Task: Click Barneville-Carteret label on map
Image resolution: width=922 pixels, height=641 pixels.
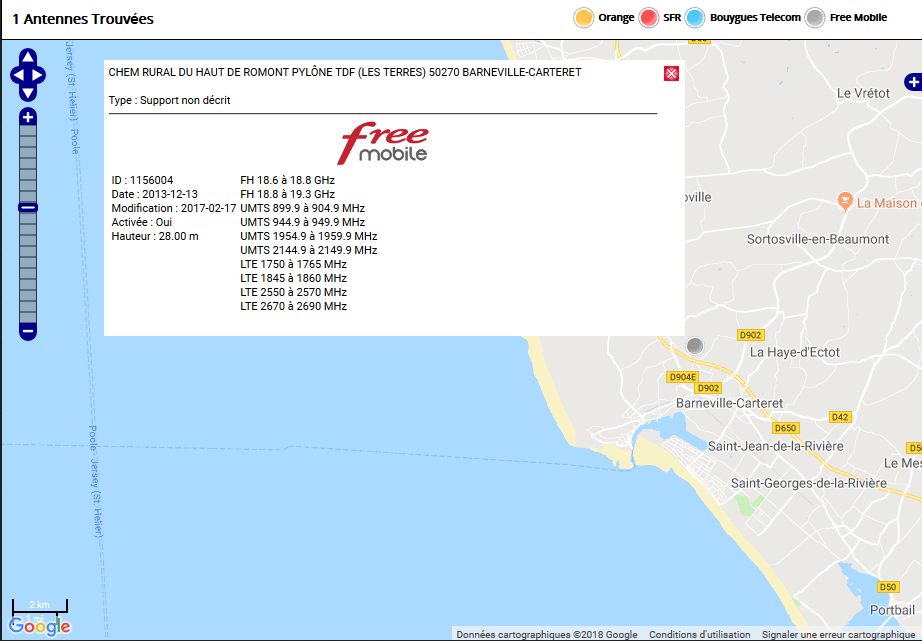Action: [729, 403]
